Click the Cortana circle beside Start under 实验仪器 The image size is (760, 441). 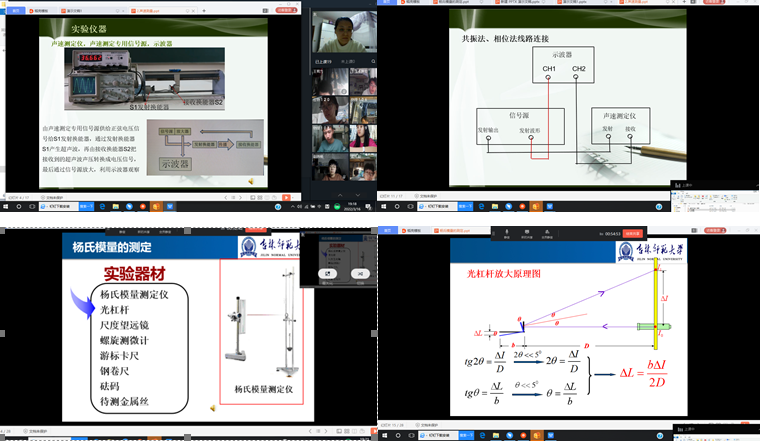coord(19,207)
